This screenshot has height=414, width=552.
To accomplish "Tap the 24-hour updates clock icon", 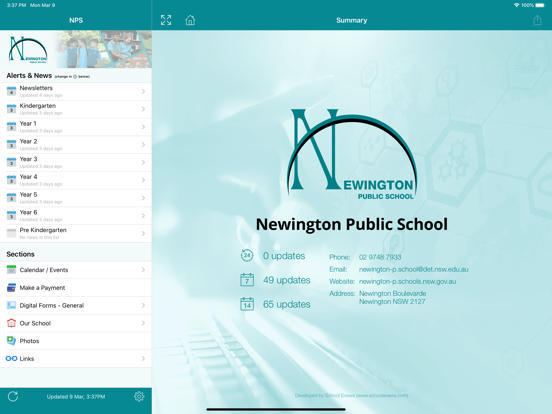I will point(247,255).
